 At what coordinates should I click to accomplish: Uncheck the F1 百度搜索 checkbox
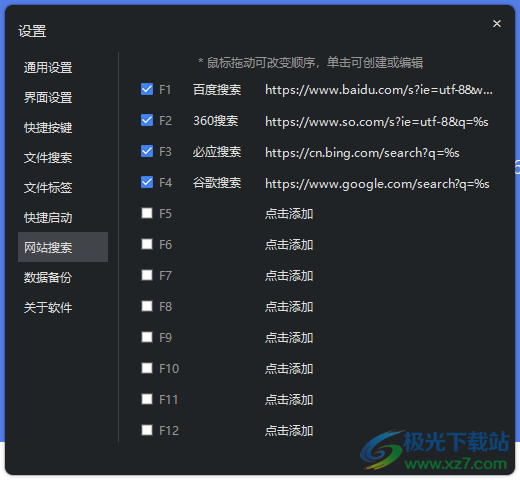coord(147,89)
